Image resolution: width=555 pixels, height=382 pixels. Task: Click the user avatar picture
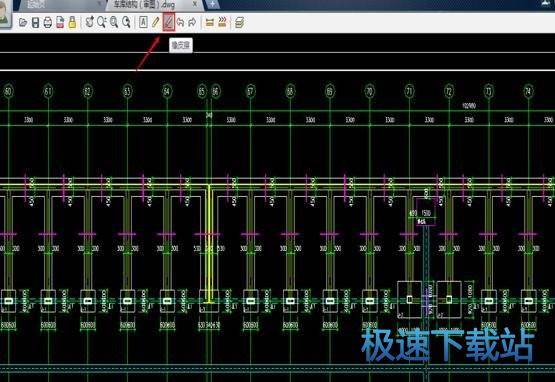(x=5, y=13)
